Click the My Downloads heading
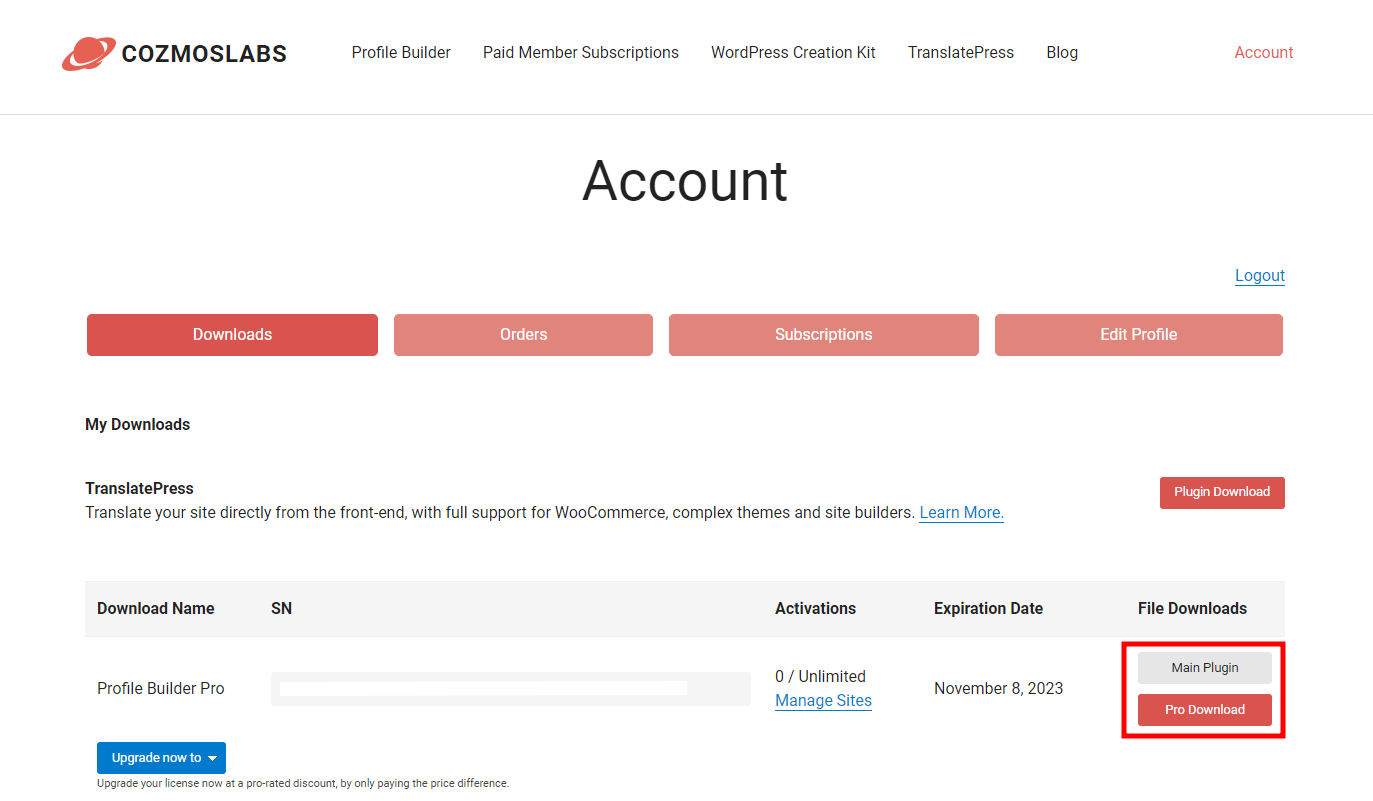The image size is (1373, 801). 137,424
